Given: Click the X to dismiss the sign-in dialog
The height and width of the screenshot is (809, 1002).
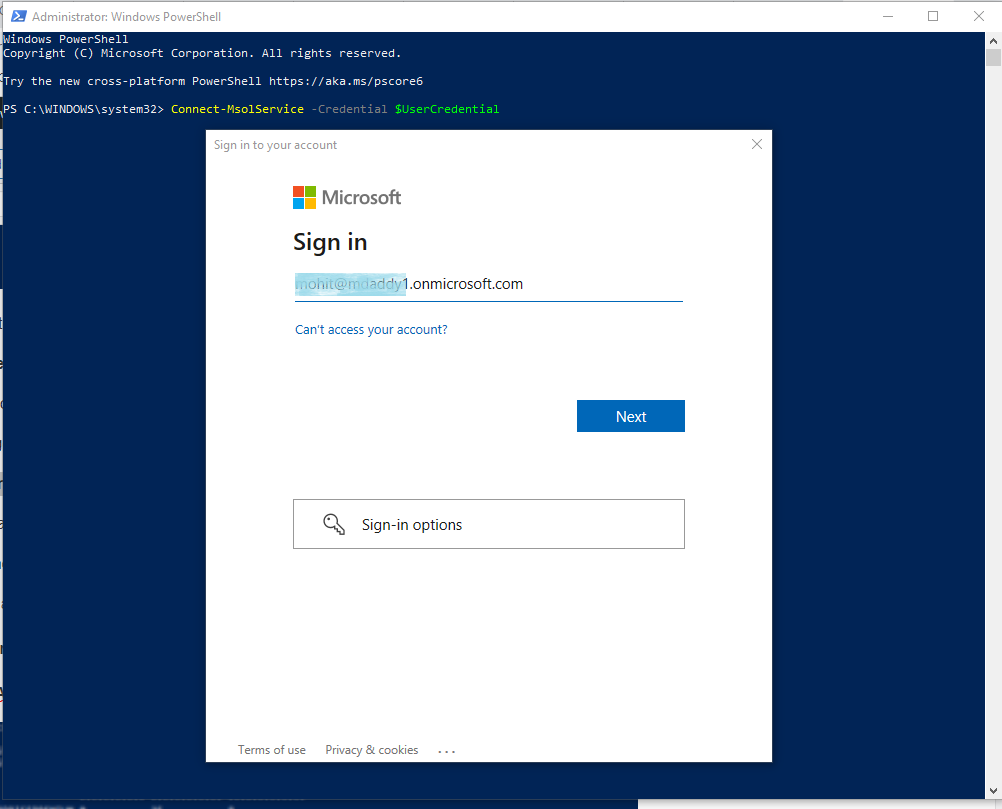Looking at the screenshot, I should [x=757, y=144].
